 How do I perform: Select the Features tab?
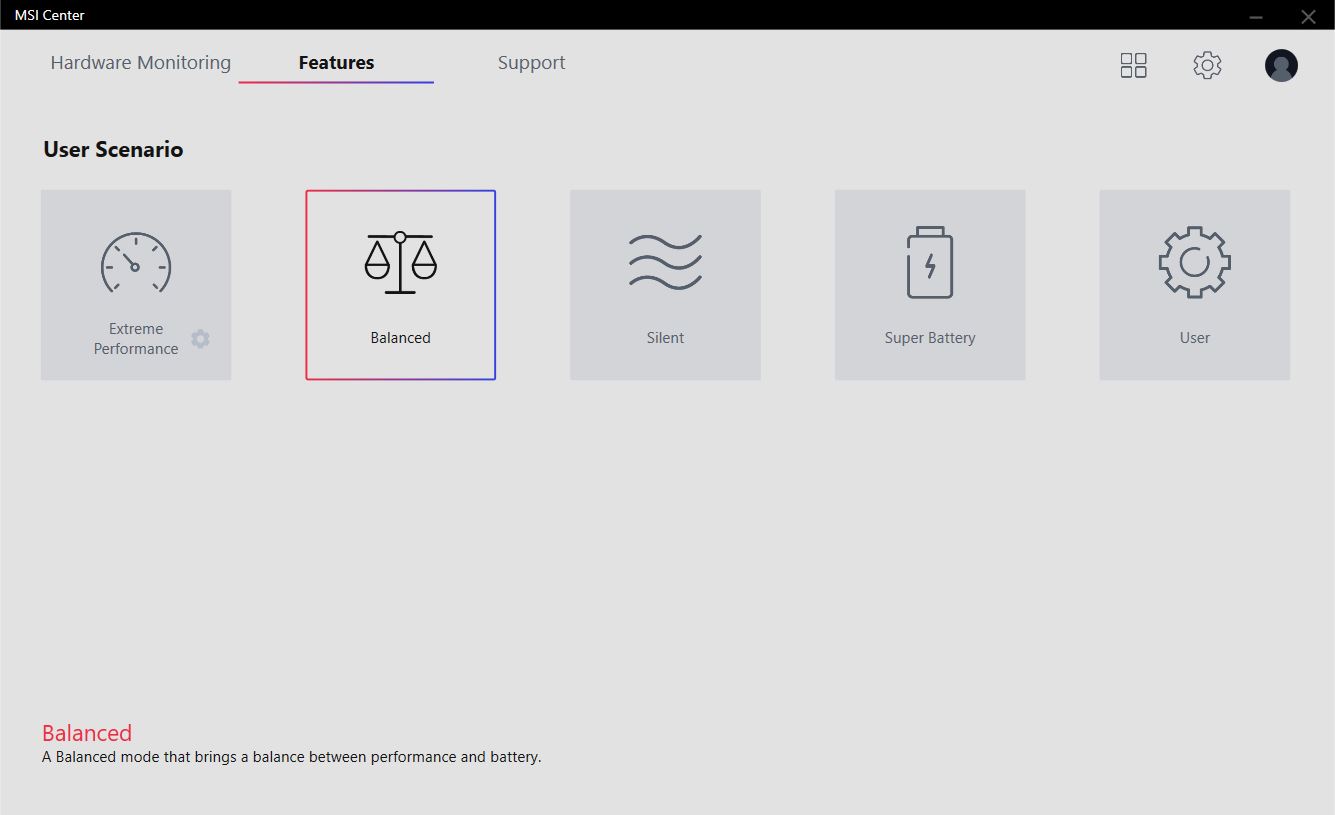336,63
